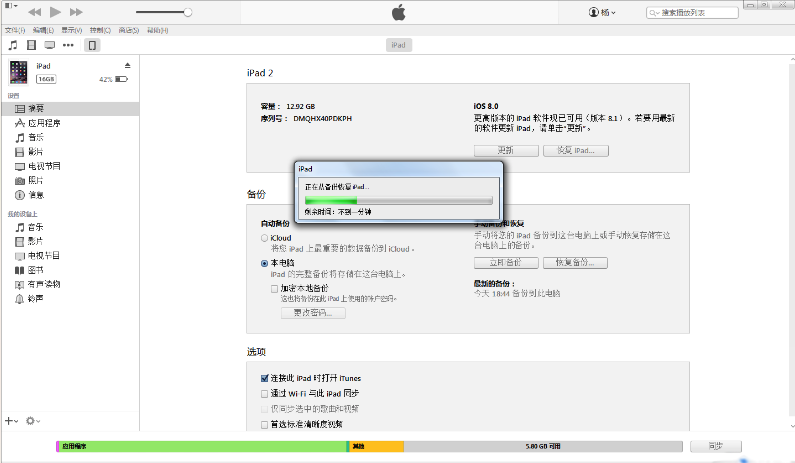The height and width of the screenshot is (463, 795).
Task: Open the Movies library icon in toolbar
Action: tap(31, 45)
